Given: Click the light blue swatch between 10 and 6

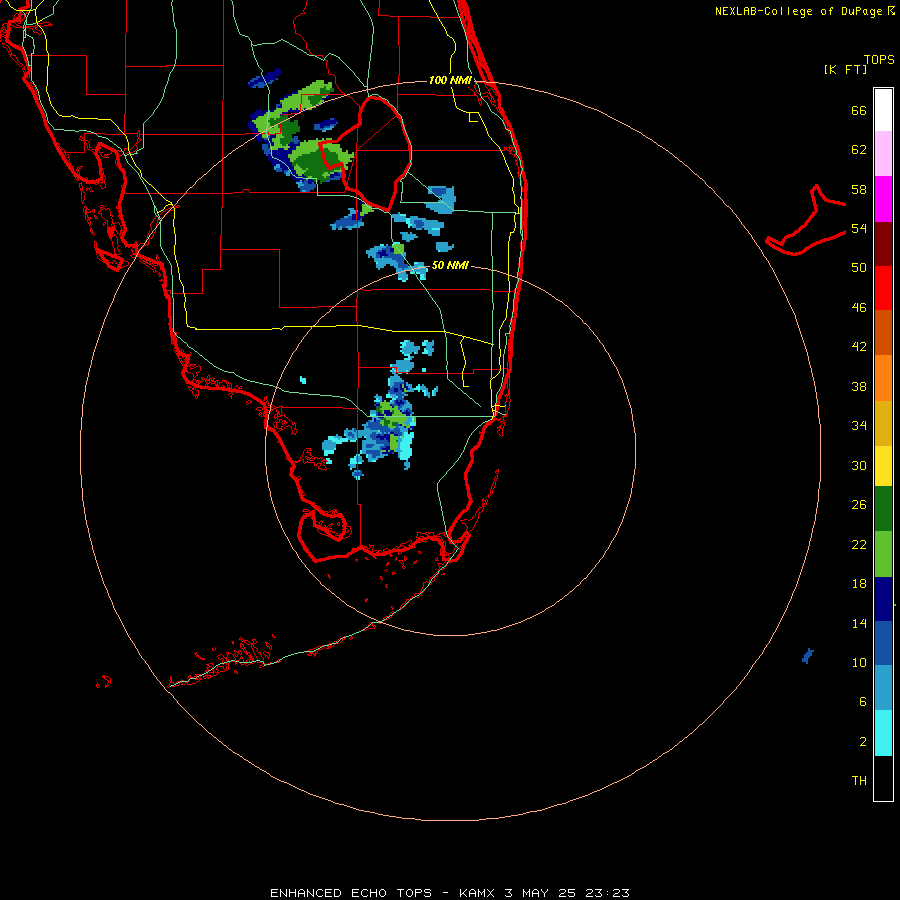Looking at the screenshot, I should point(883,688).
